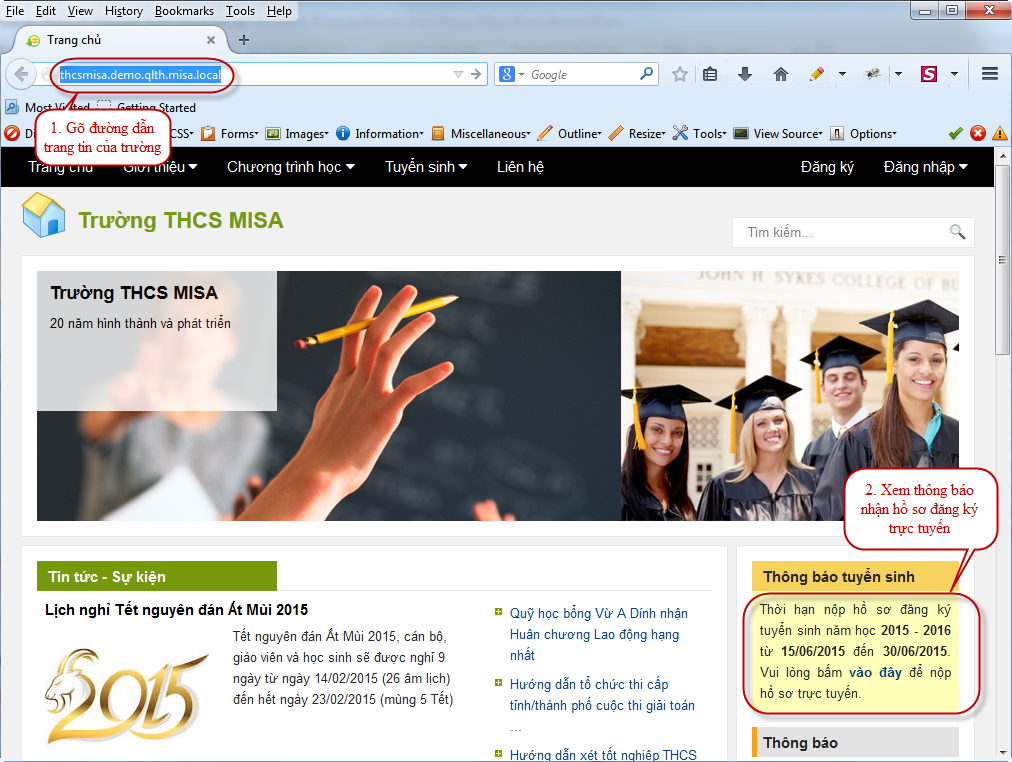
Task: Click the yellow warning triangle icon
Action: click(x=1000, y=134)
